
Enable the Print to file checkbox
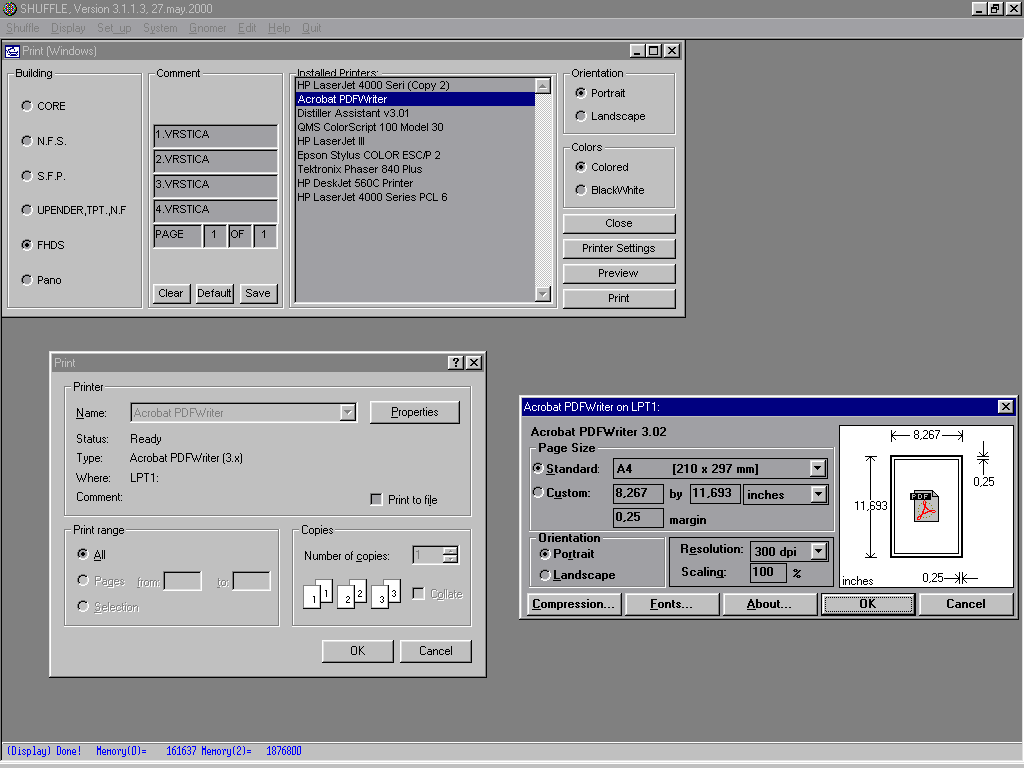[376, 500]
